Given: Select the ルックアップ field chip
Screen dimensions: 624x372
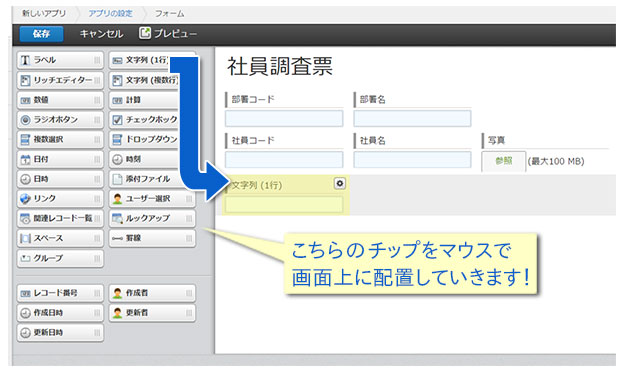Looking at the screenshot, I should click(152, 218).
